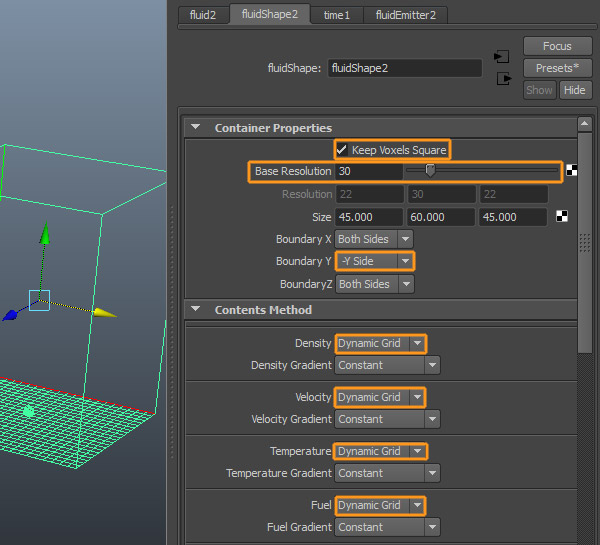This screenshot has height=545, width=600.
Task: Click the Focus button
Action: tap(557, 46)
